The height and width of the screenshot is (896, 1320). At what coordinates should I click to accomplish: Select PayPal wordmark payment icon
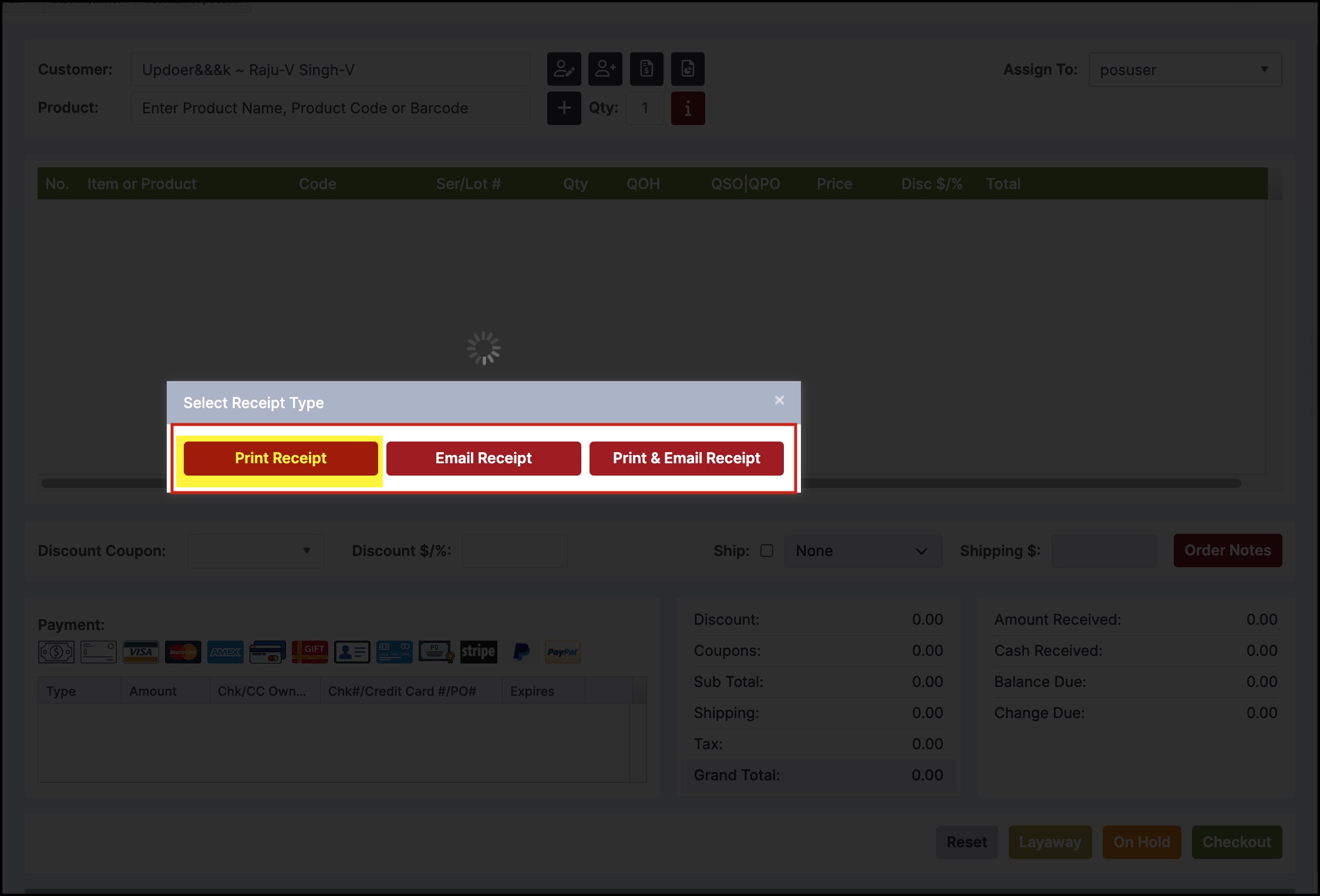click(563, 652)
